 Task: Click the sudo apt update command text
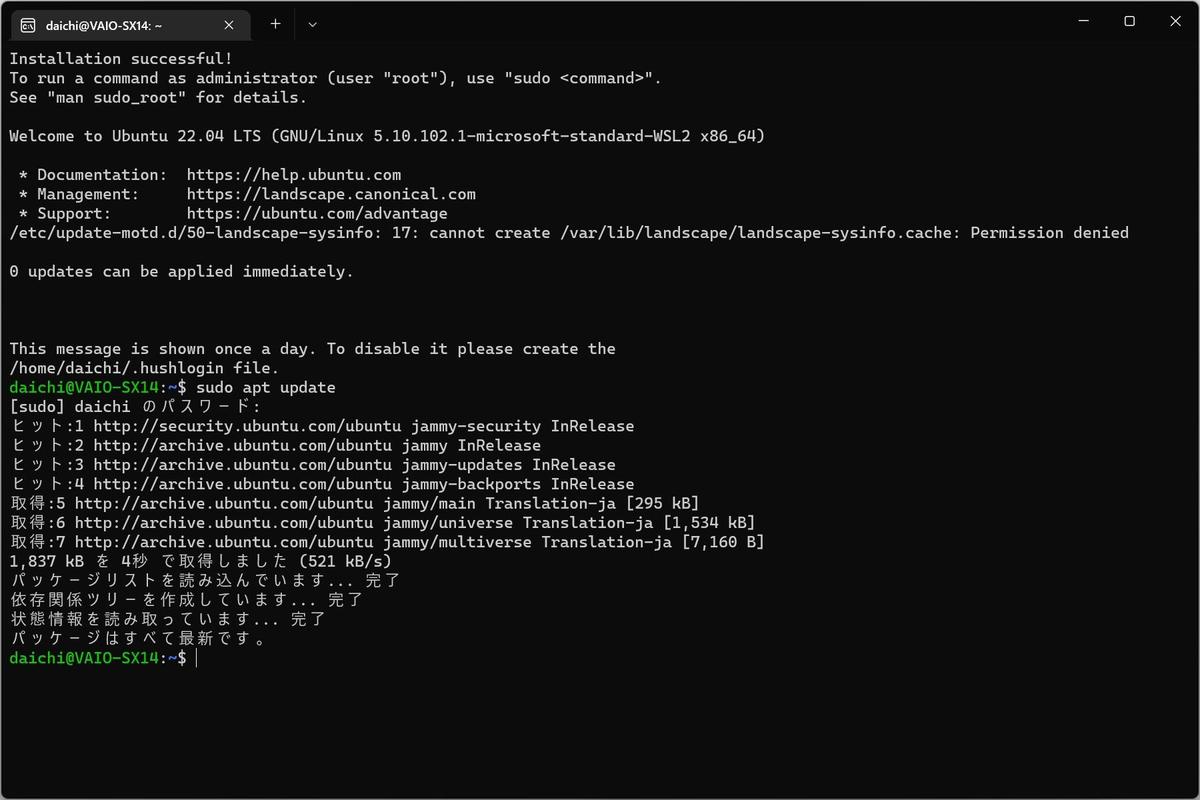[x=266, y=387]
